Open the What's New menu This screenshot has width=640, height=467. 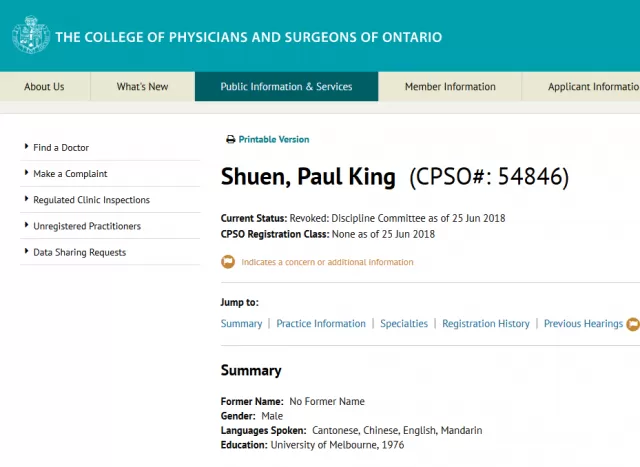point(142,87)
